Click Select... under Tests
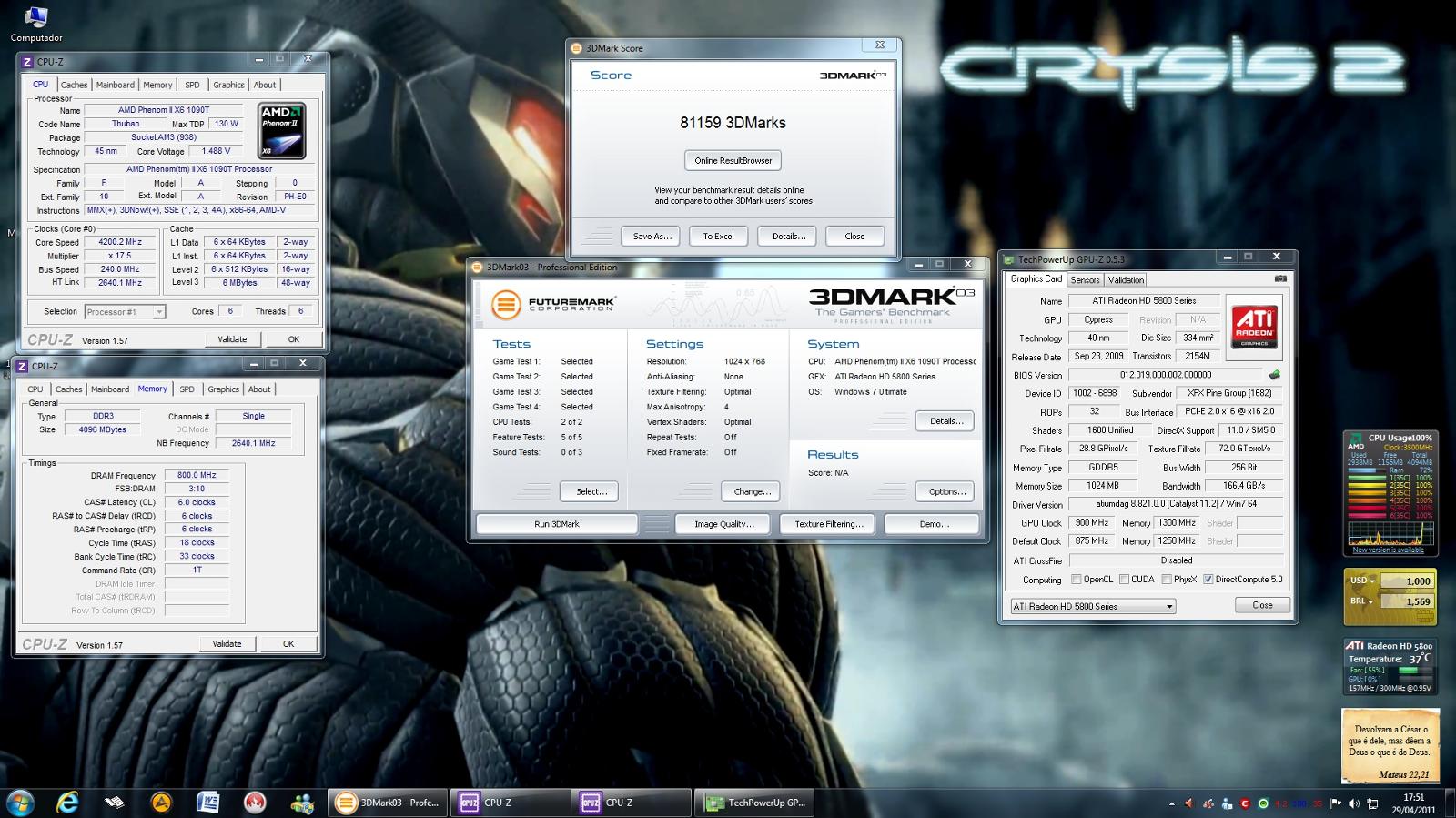Image resolution: width=1456 pixels, height=818 pixels. click(x=590, y=491)
